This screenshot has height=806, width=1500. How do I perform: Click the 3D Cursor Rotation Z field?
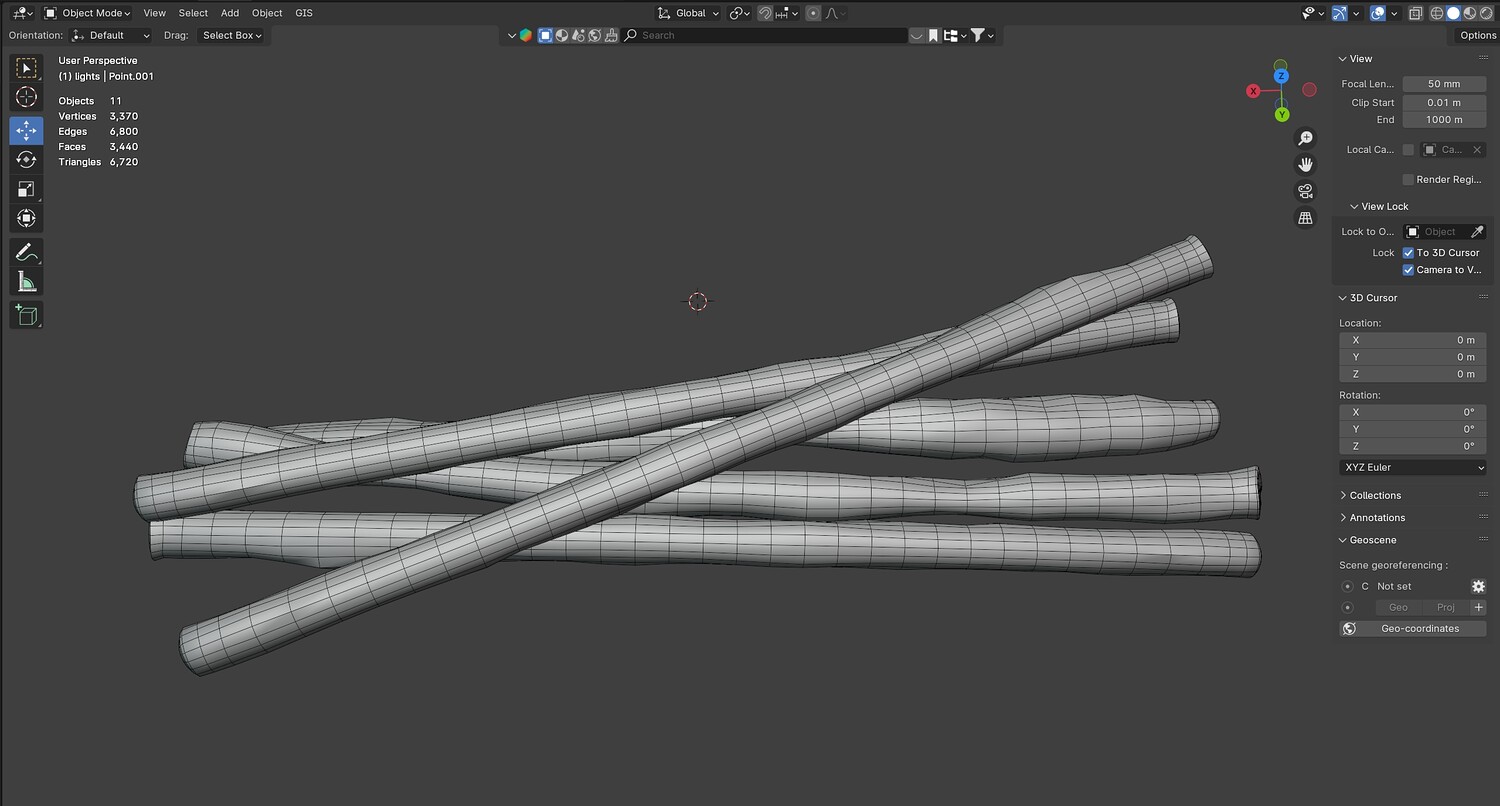click(x=1413, y=446)
